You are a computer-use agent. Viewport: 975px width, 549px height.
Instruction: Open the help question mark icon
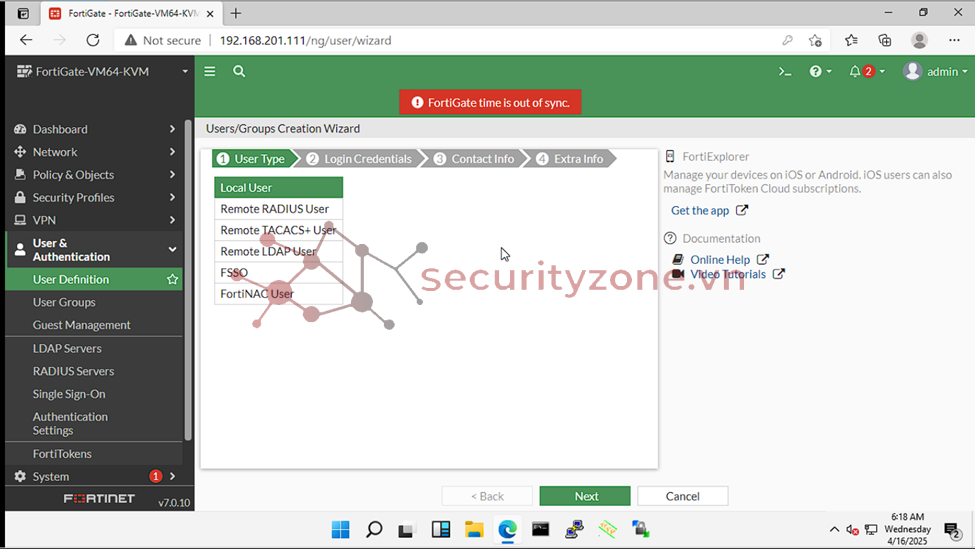pos(815,72)
